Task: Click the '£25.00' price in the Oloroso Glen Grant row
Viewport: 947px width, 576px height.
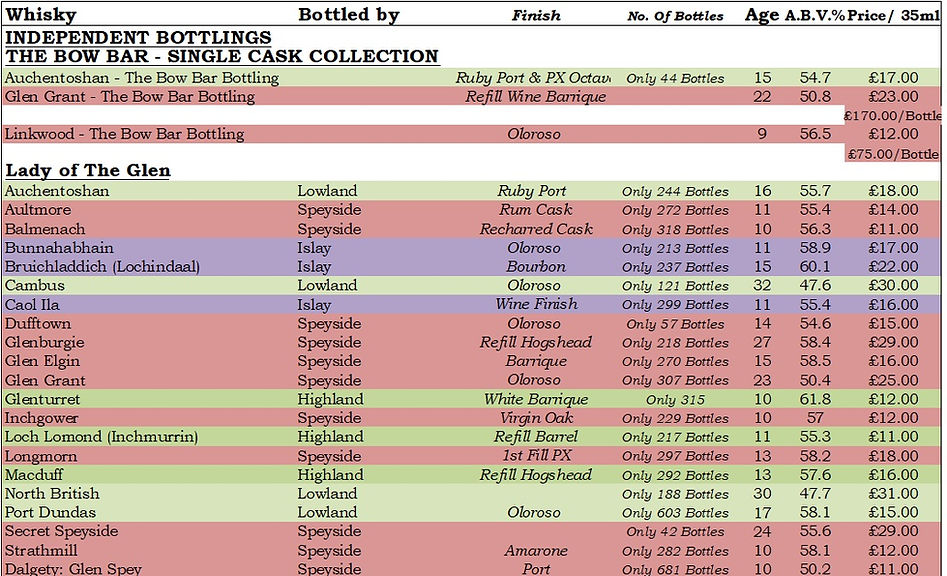Action: [893, 380]
